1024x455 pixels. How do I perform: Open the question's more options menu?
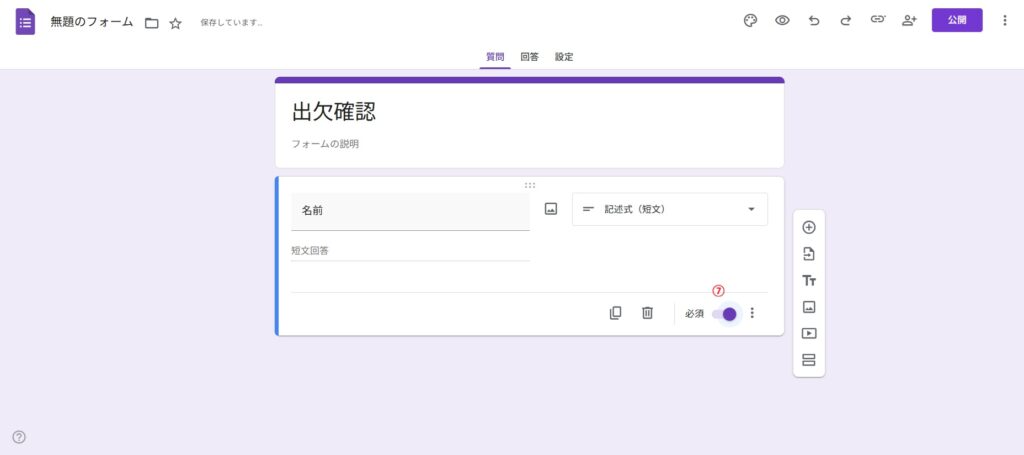752,313
